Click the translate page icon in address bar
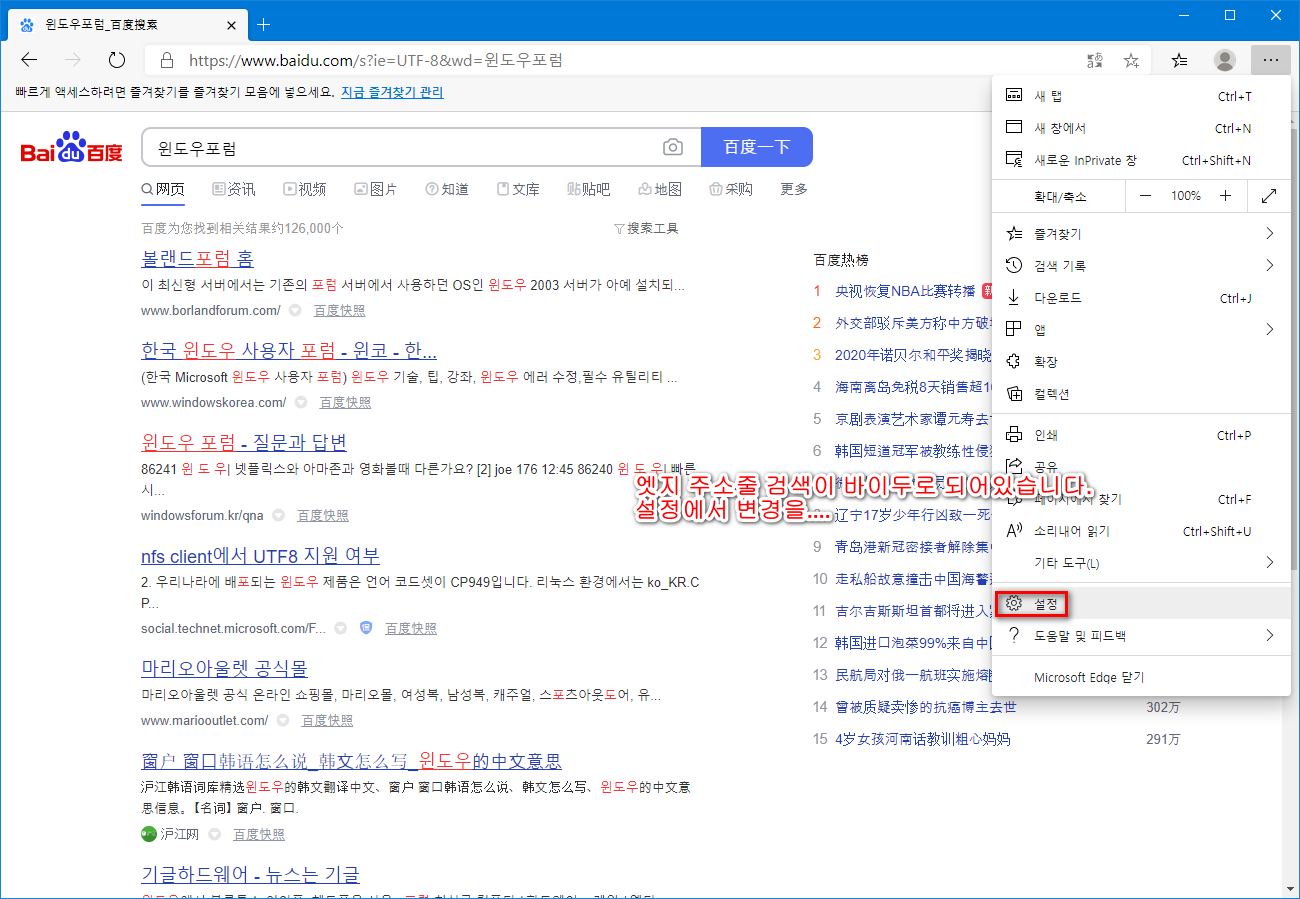This screenshot has height=899, width=1300. pos(1094,60)
